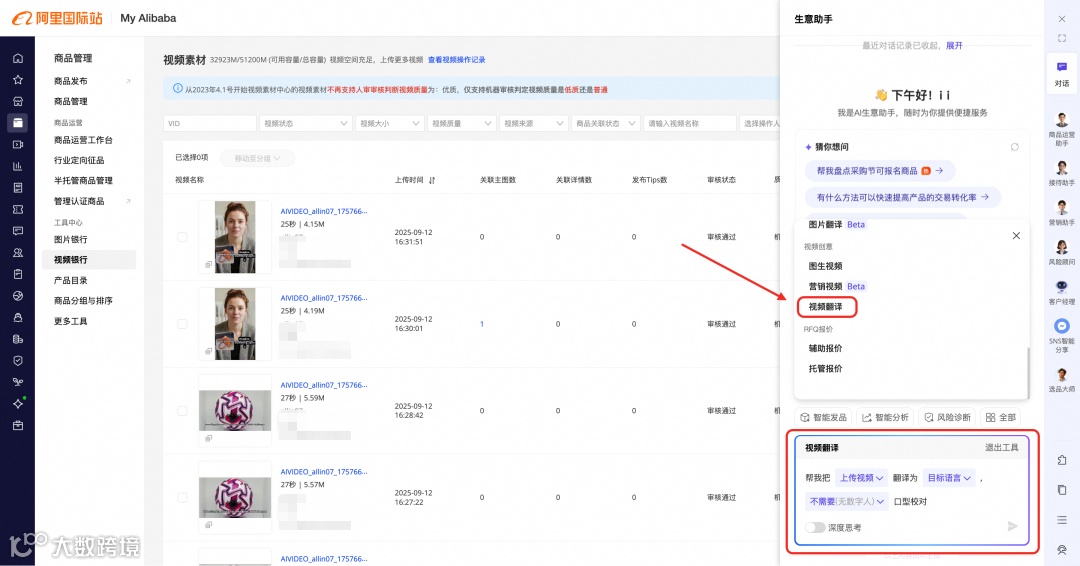
Task: Open the 目标语言 language dropdown
Action: click(x=949, y=478)
